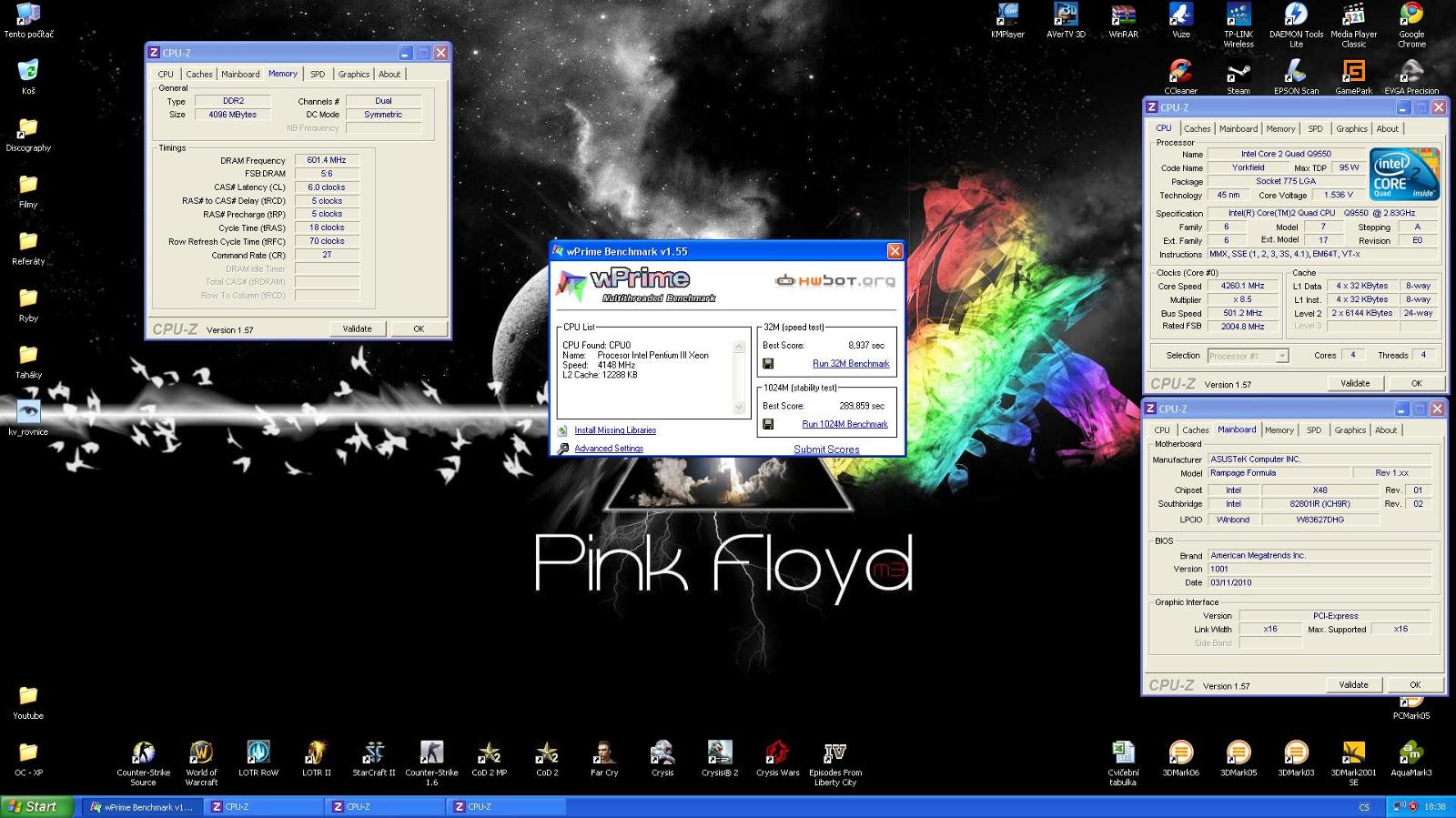Click the CS language indicator in tray
The height and width of the screenshot is (818, 1456).
pyautogui.click(x=1363, y=807)
